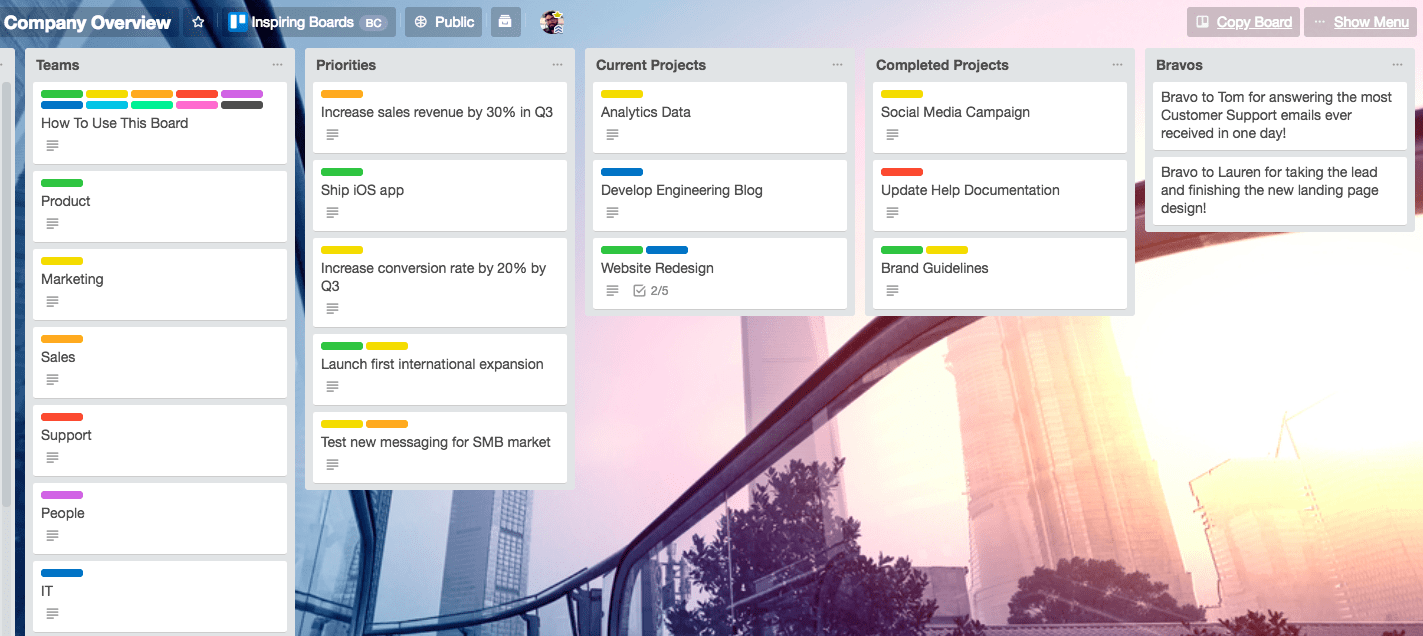Open the Priorities list actions menu
This screenshot has width=1423, height=636.
pos(557,65)
